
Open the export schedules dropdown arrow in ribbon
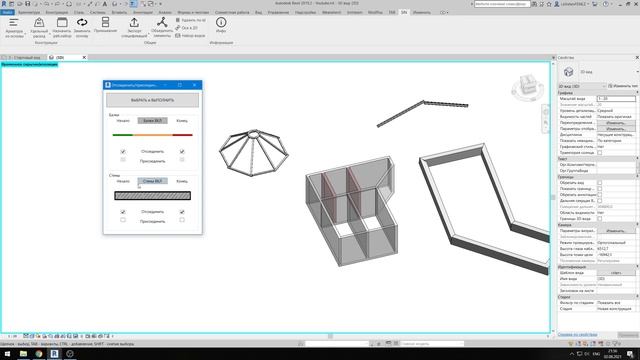click(x=148, y=34)
